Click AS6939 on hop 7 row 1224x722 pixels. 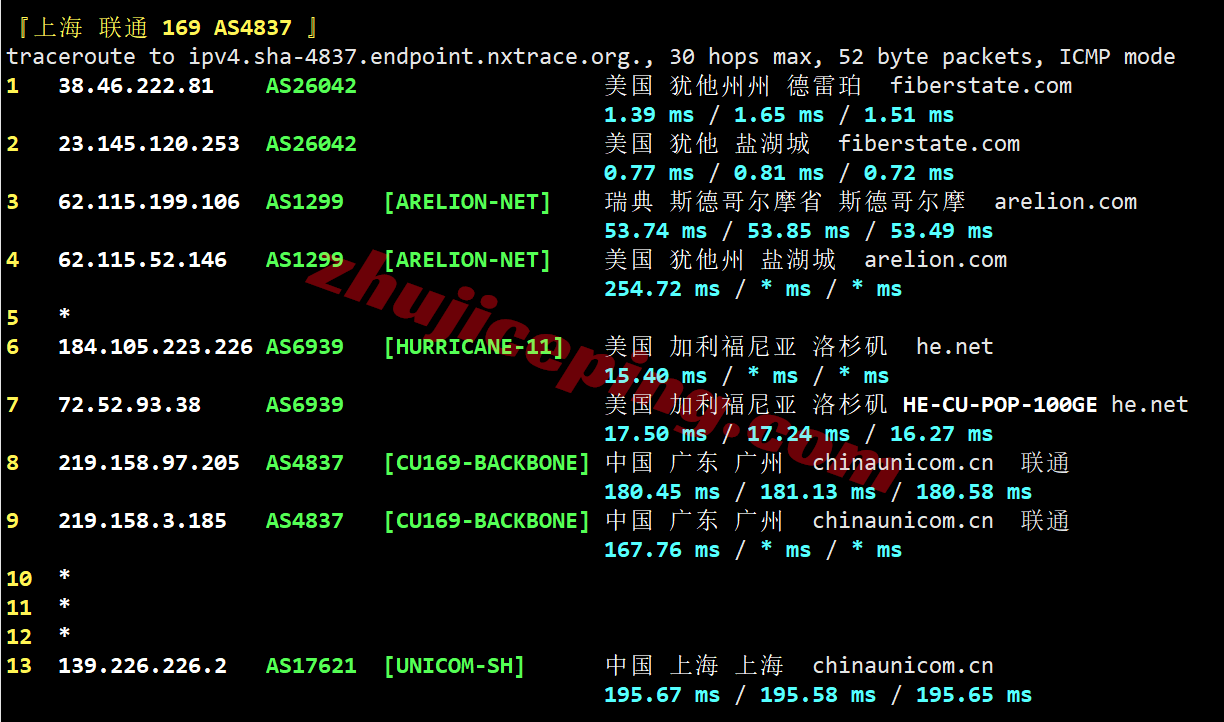(x=305, y=405)
